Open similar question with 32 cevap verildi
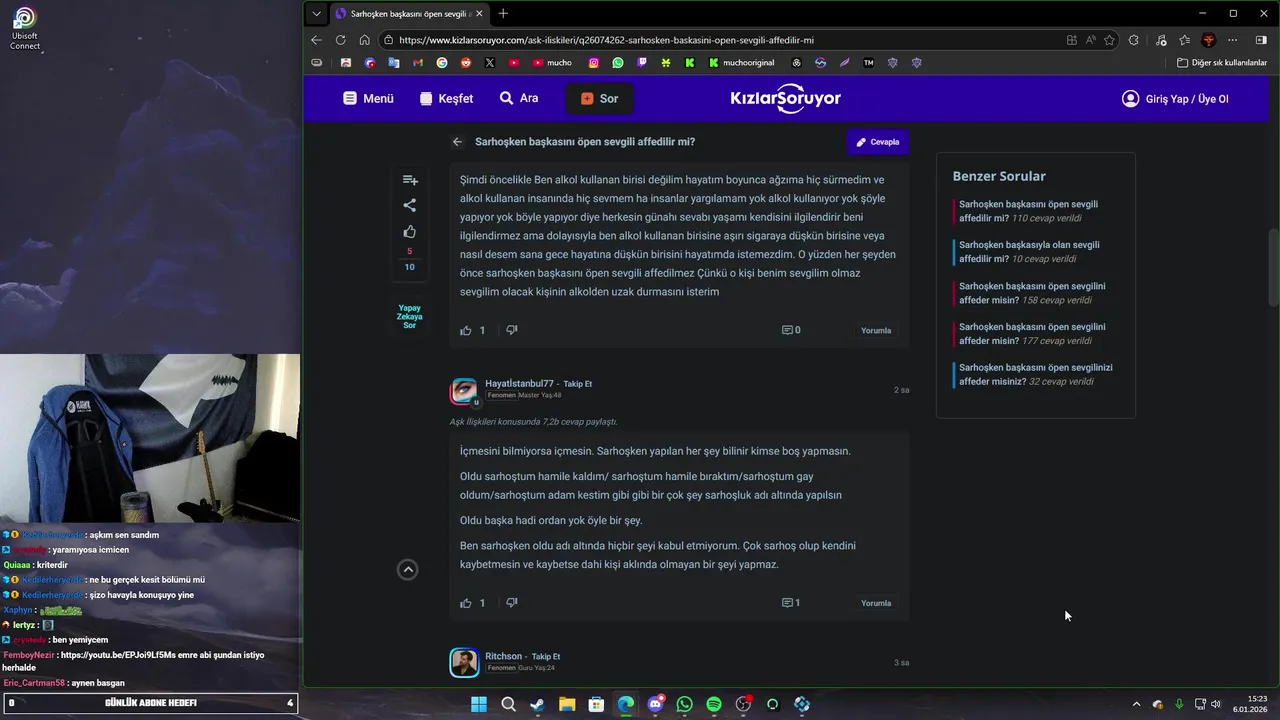This screenshot has width=1280, height=720. [1036, 374]
